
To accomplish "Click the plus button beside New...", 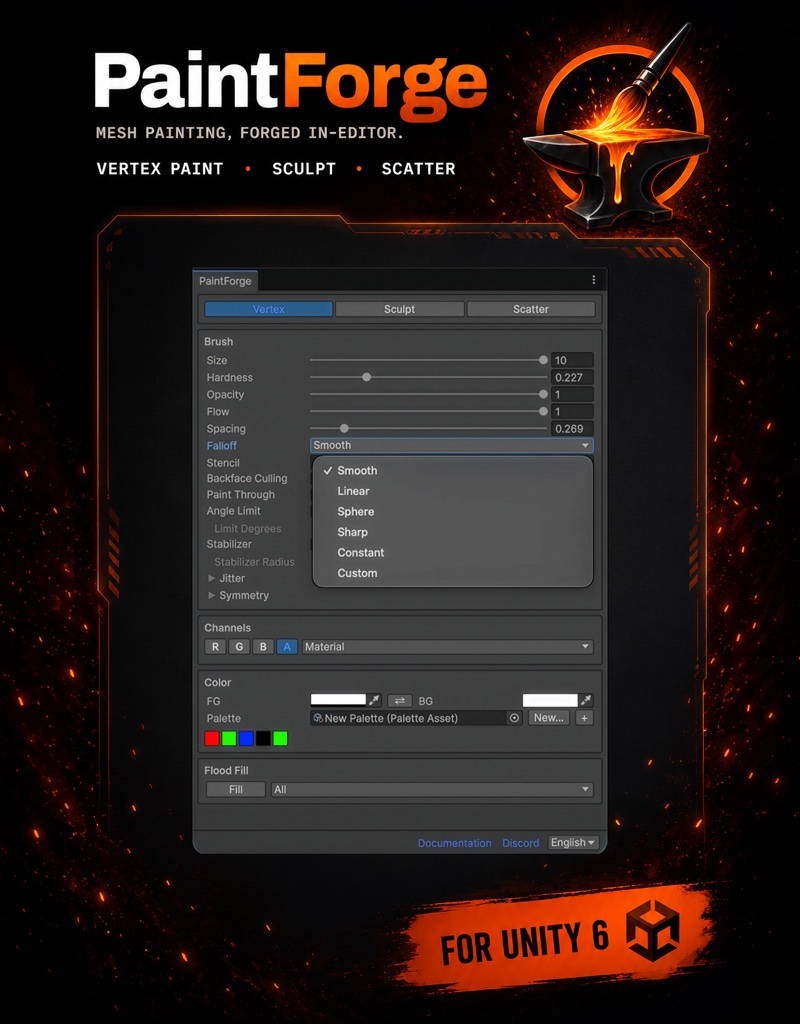I will click(x=584, y=718).
